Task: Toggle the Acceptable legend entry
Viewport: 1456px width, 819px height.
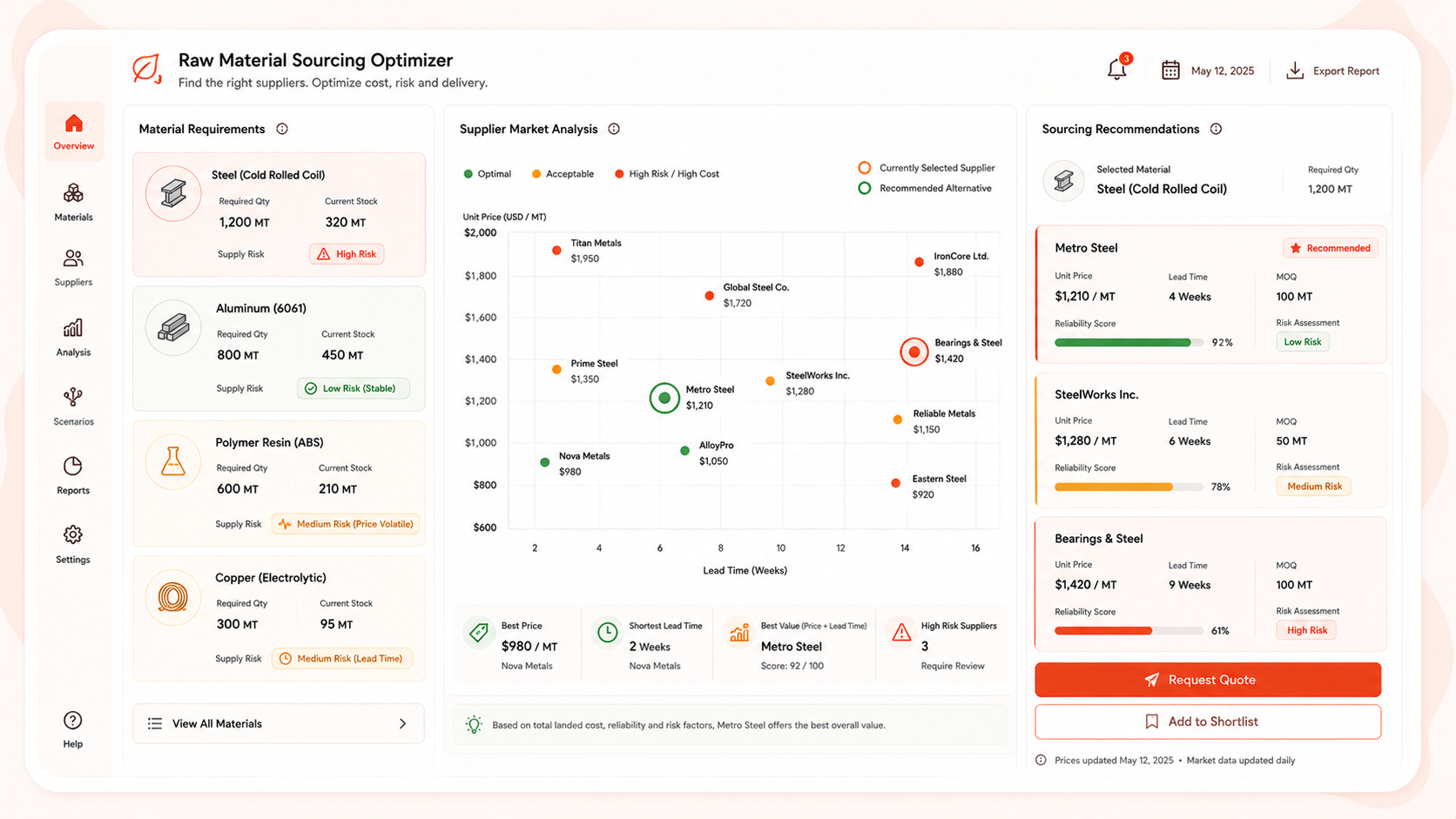Action: pos(563,174)
